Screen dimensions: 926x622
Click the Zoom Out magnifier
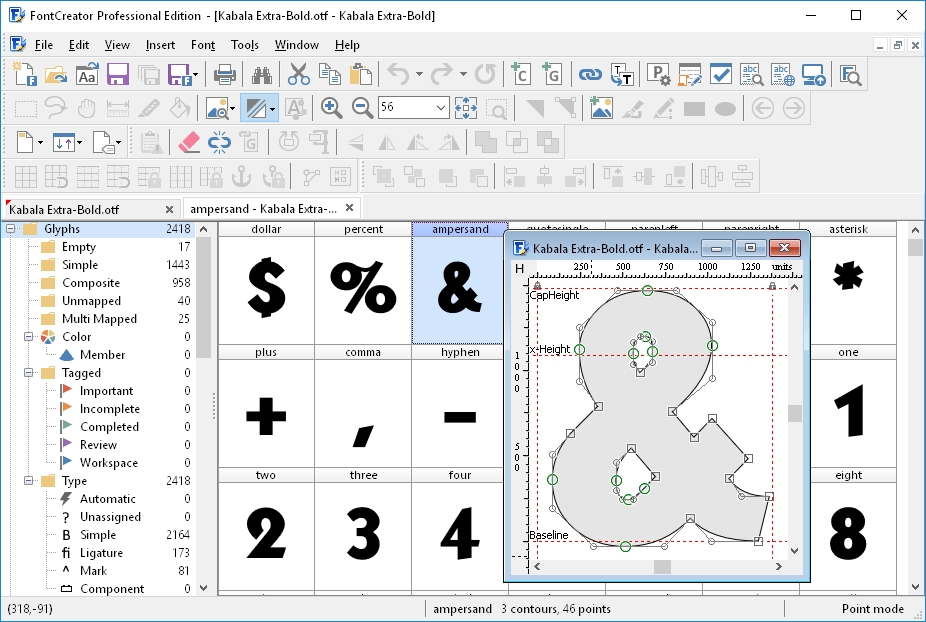click(x=362, y=108)
